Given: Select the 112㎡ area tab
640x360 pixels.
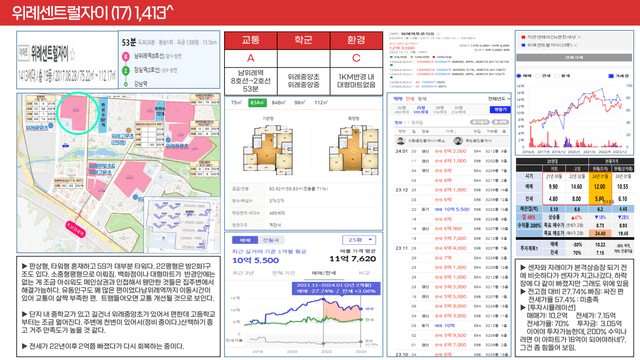Looking at the screenshot, I should [x=320, y=102].
